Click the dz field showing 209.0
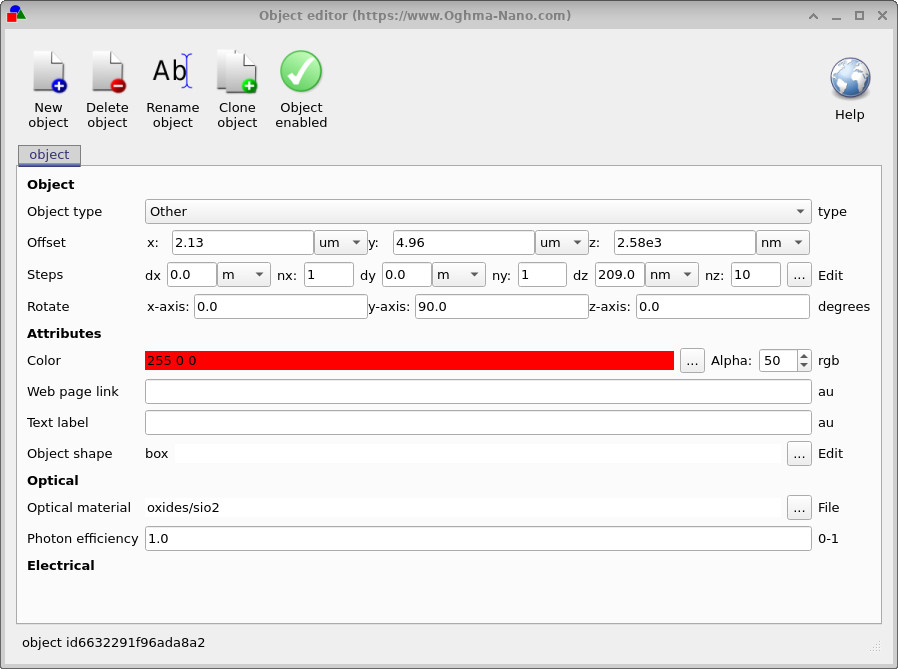 click(x=620, y=274)
